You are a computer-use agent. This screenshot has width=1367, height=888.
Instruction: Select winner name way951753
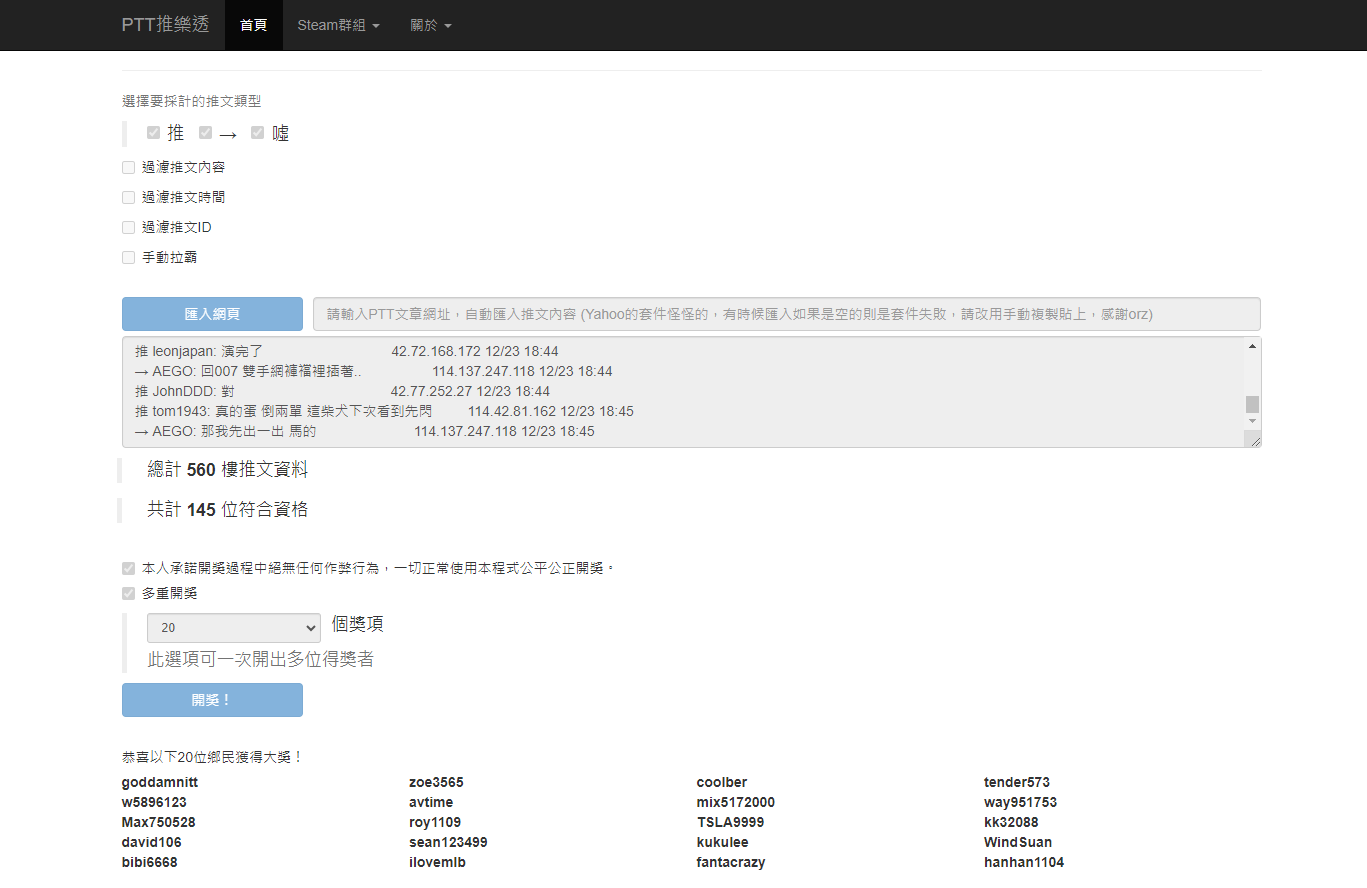coord(1020,802)
